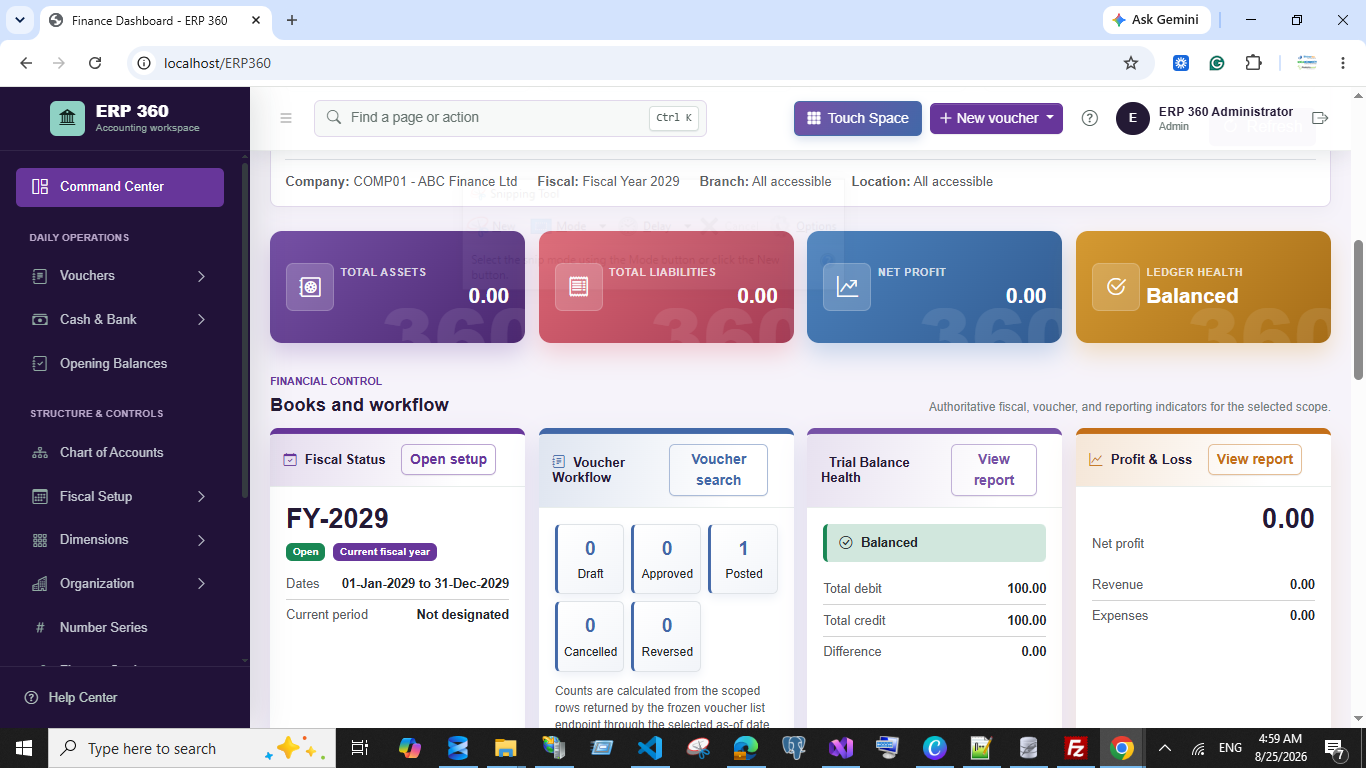Click the Posted voucher count tile
The image size is (1366, 768).
(743, 559)
